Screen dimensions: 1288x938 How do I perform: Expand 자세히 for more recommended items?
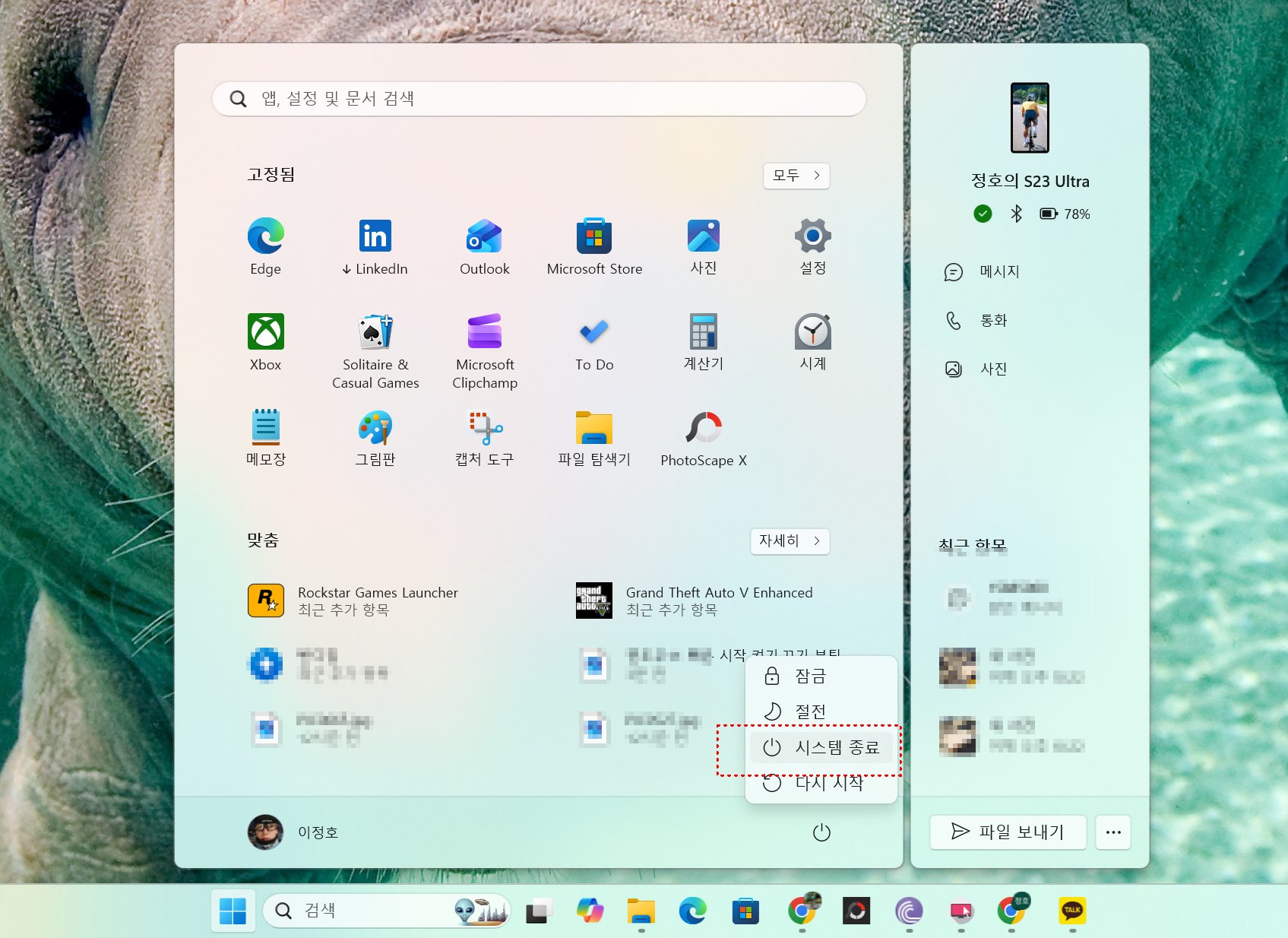coord(790,541)
